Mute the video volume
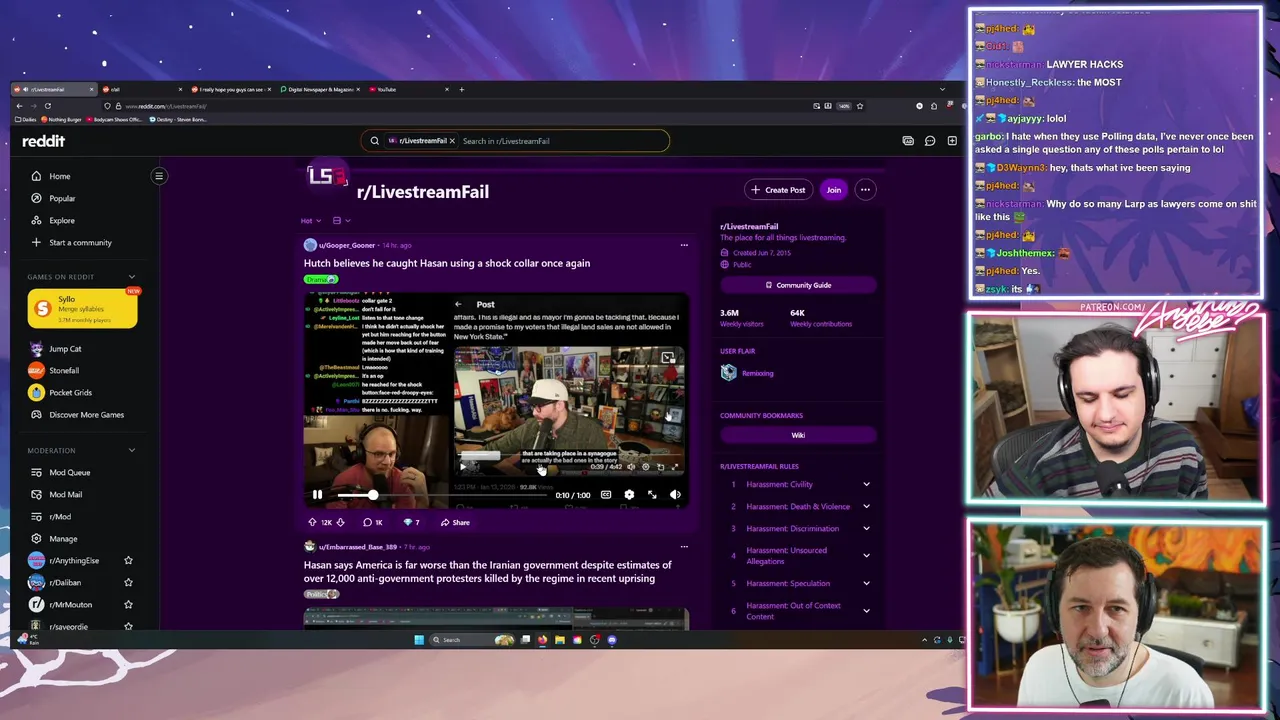1280x720 pixels. click(675, 495)
